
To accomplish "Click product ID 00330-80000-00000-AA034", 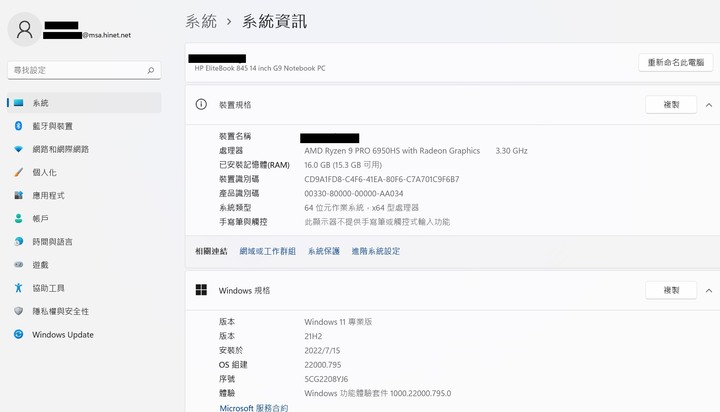I will (354, 193).
